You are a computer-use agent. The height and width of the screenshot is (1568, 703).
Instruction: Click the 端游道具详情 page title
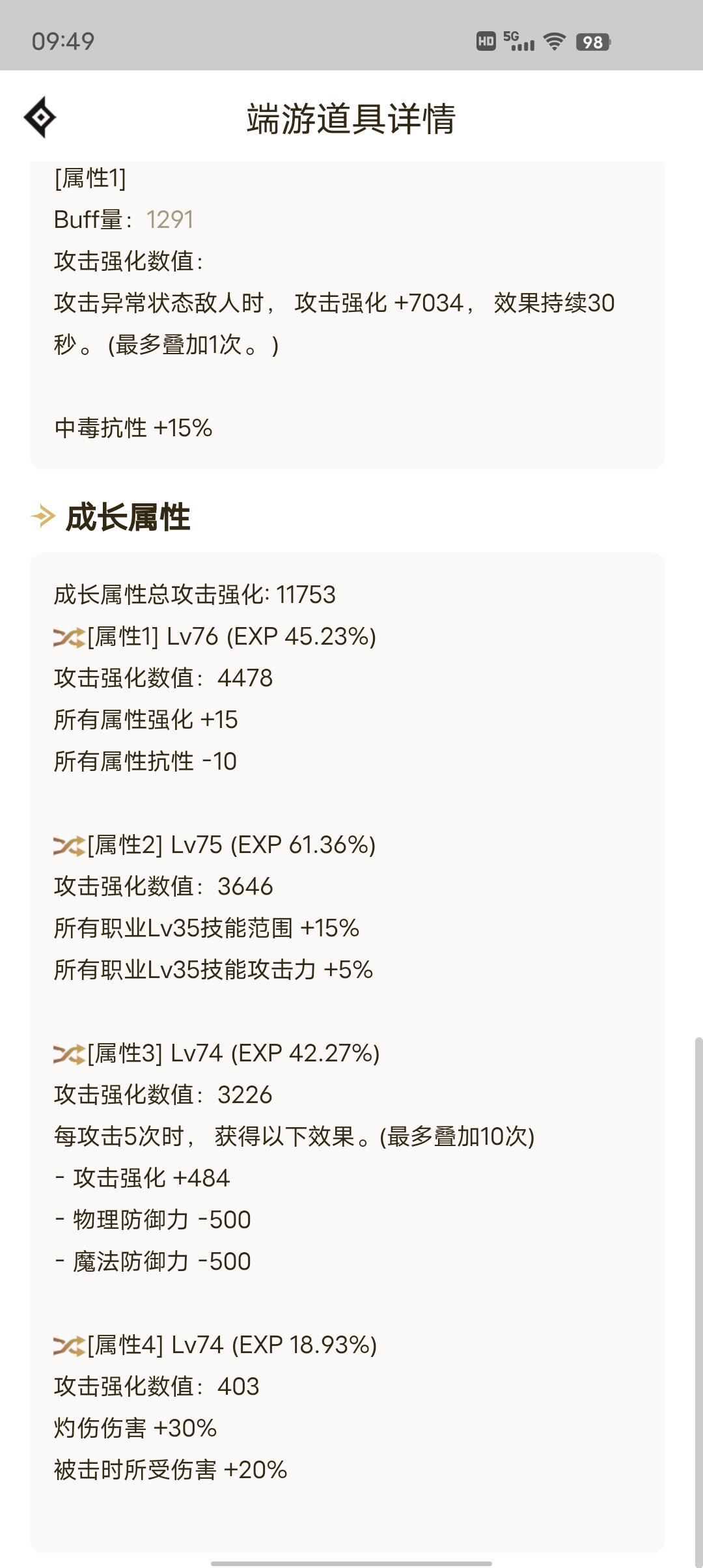[351, 119]
